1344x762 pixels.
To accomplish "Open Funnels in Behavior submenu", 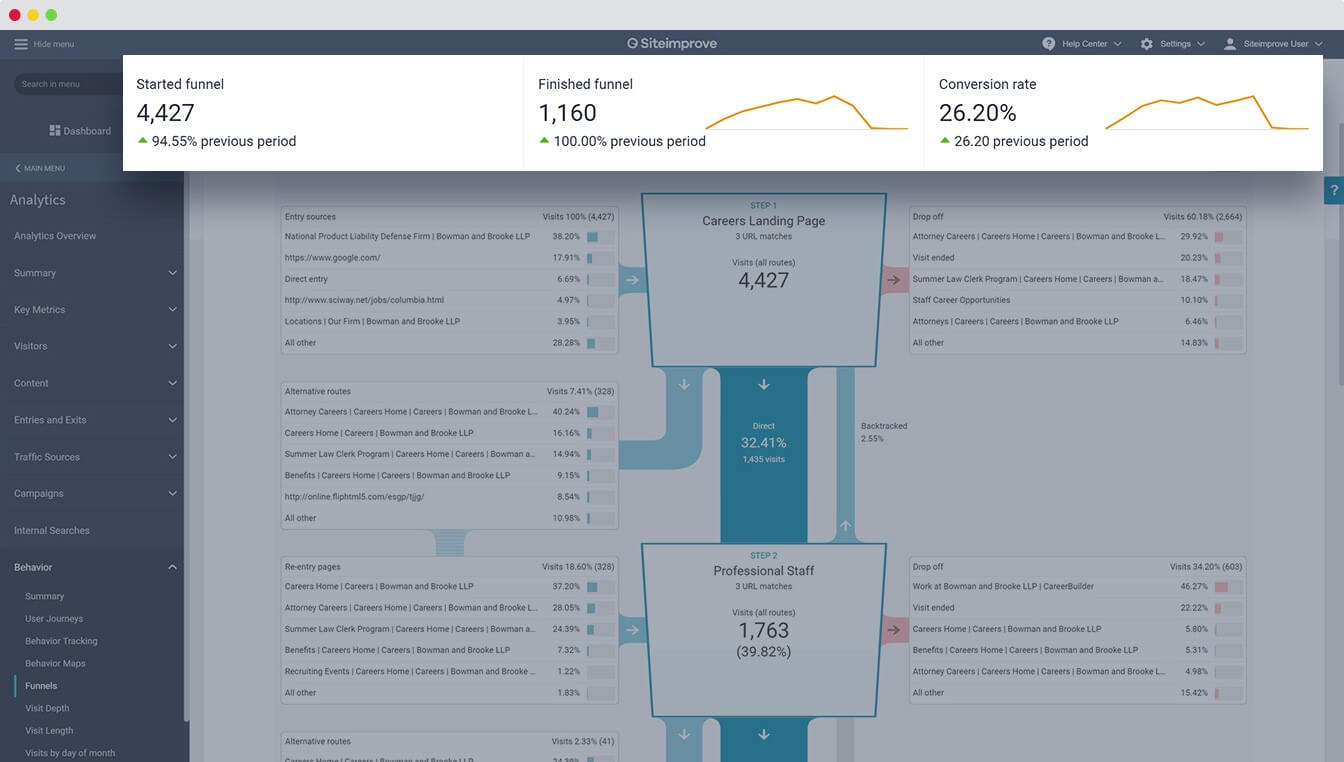I will coord(41,686).
